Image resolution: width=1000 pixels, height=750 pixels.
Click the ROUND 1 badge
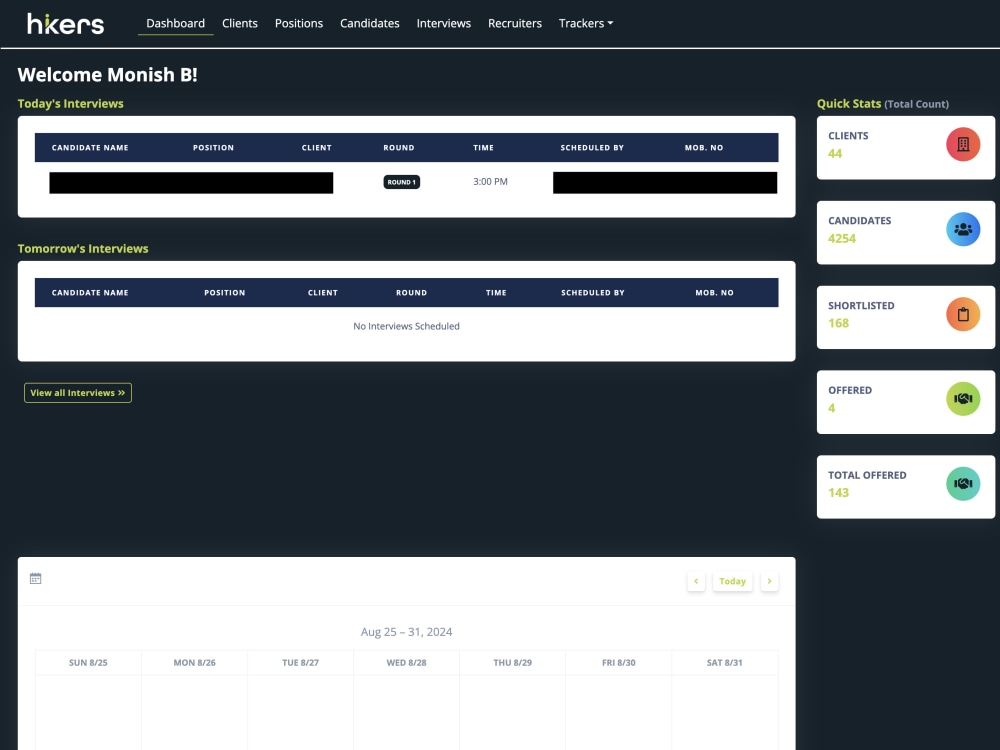point(401,182)
